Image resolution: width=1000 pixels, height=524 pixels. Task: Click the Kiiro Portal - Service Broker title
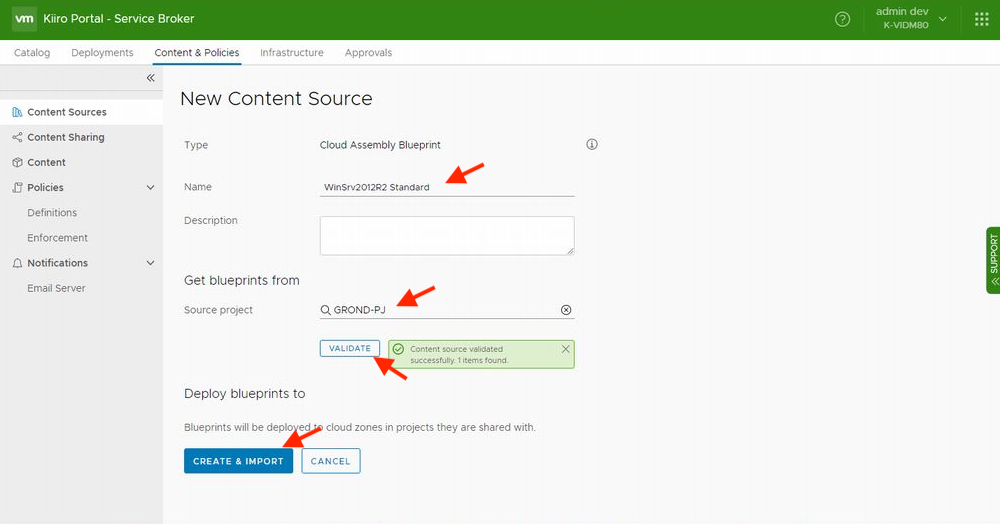tap(119, 18)
